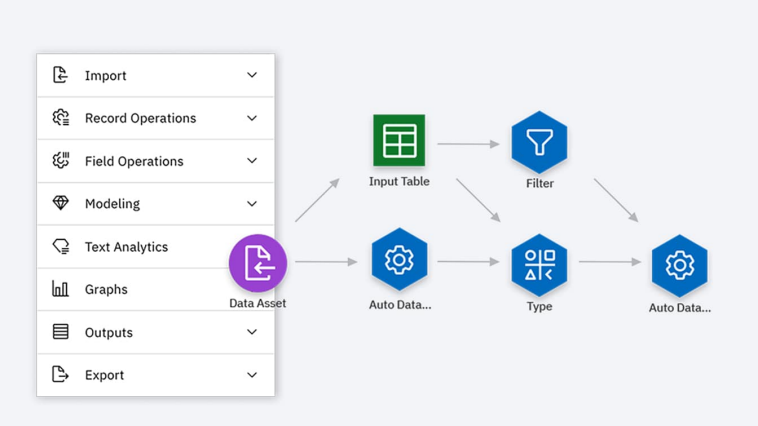
Task: Expand Record Operations with its chevron
Action: (252, 118)
